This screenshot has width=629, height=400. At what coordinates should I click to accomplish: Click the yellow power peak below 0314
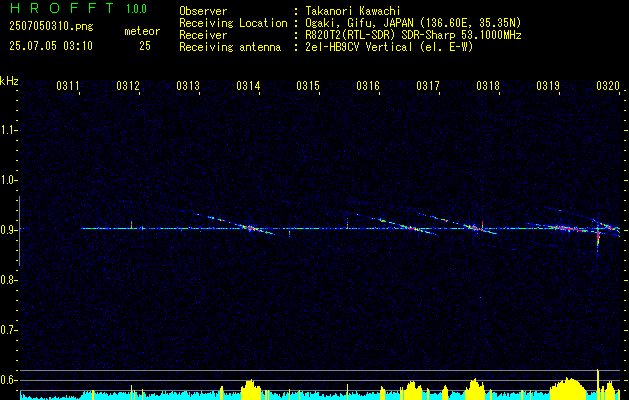(x=250, y=389)
